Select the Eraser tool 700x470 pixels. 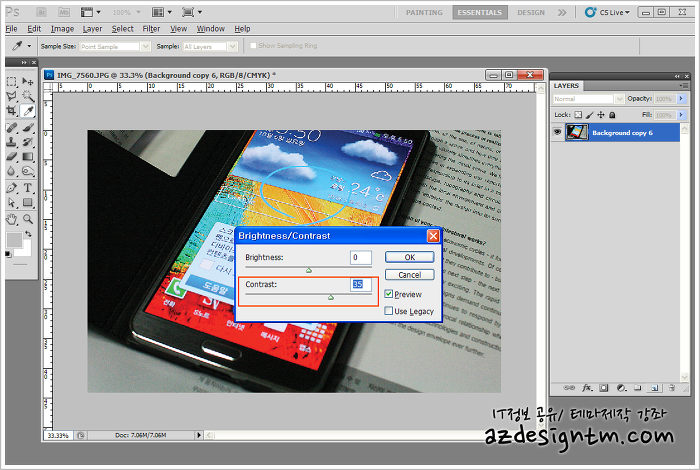pyautogui.click(x=12, y=156)
